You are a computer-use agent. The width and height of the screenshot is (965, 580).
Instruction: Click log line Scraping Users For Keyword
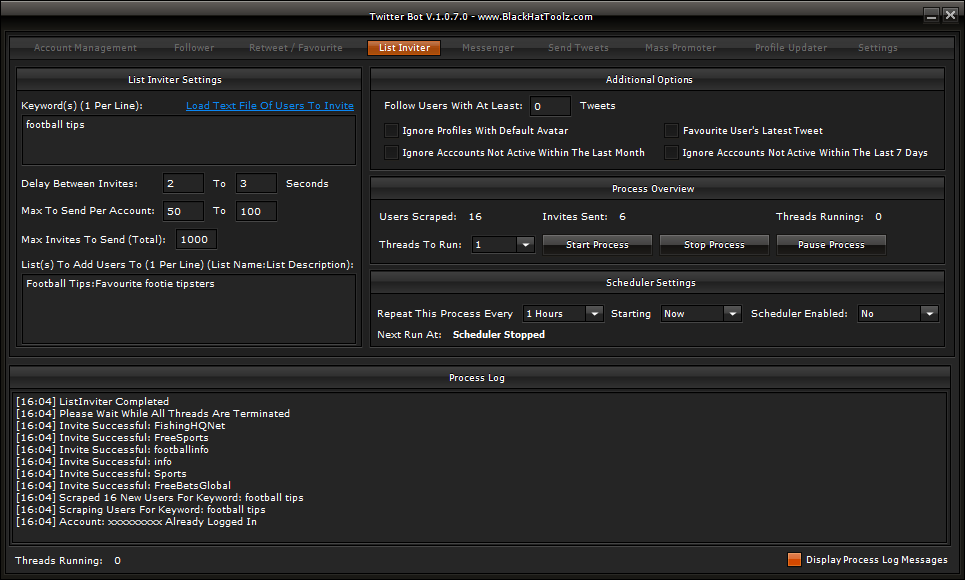[x=140, y=510]
